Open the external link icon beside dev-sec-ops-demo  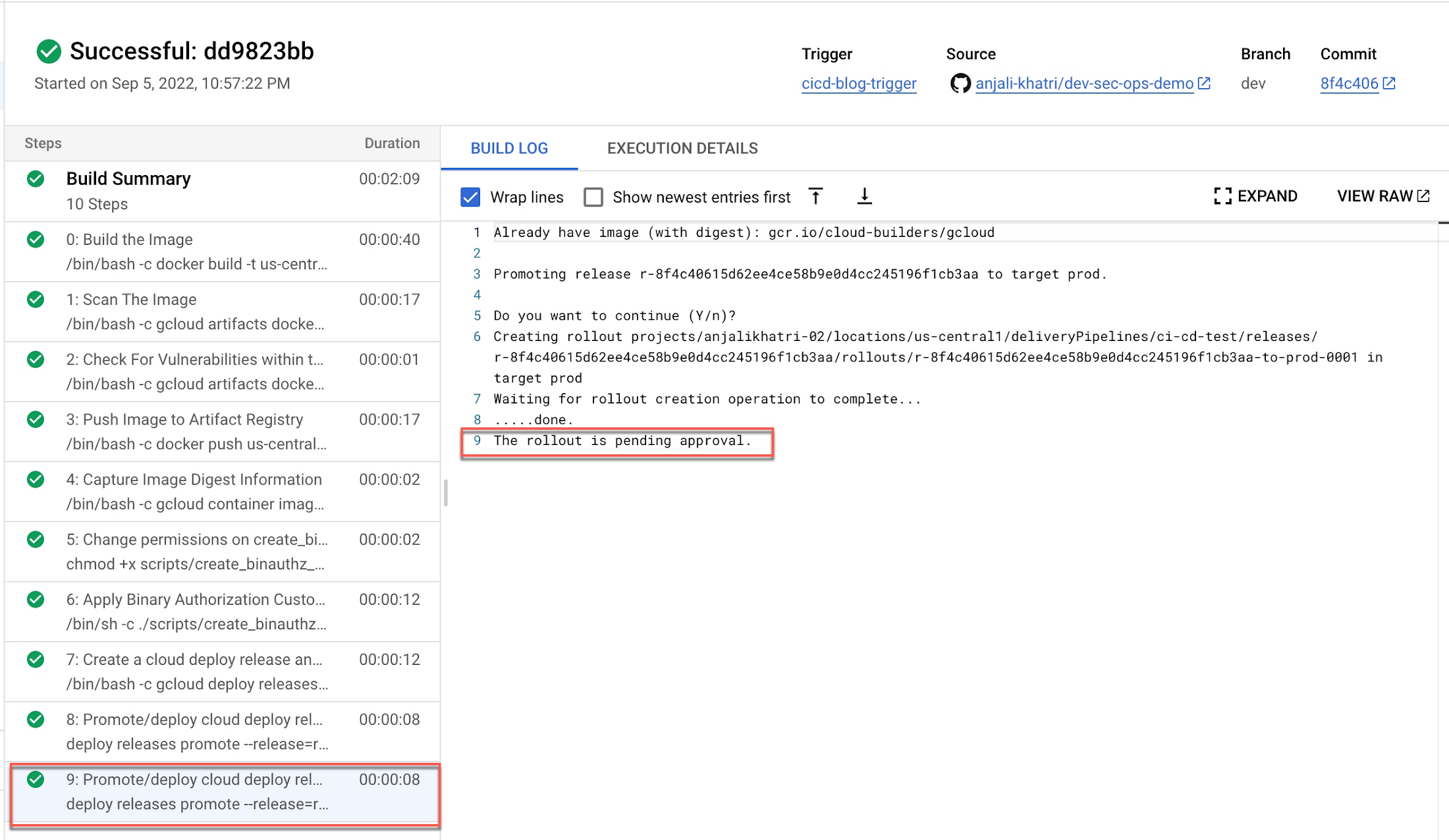[1204, 84]
